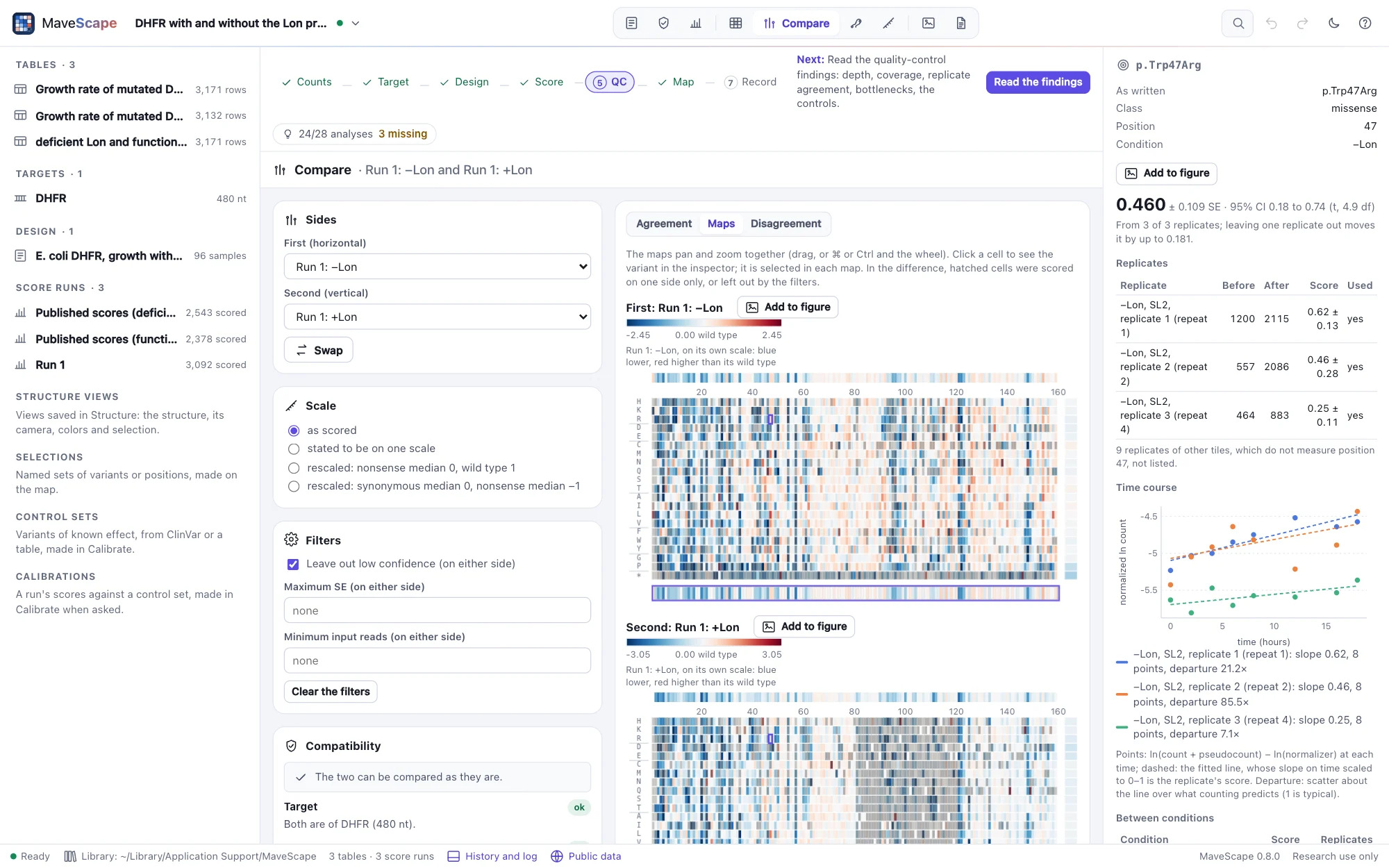Open the shield quality-control toolbar view

663,24
